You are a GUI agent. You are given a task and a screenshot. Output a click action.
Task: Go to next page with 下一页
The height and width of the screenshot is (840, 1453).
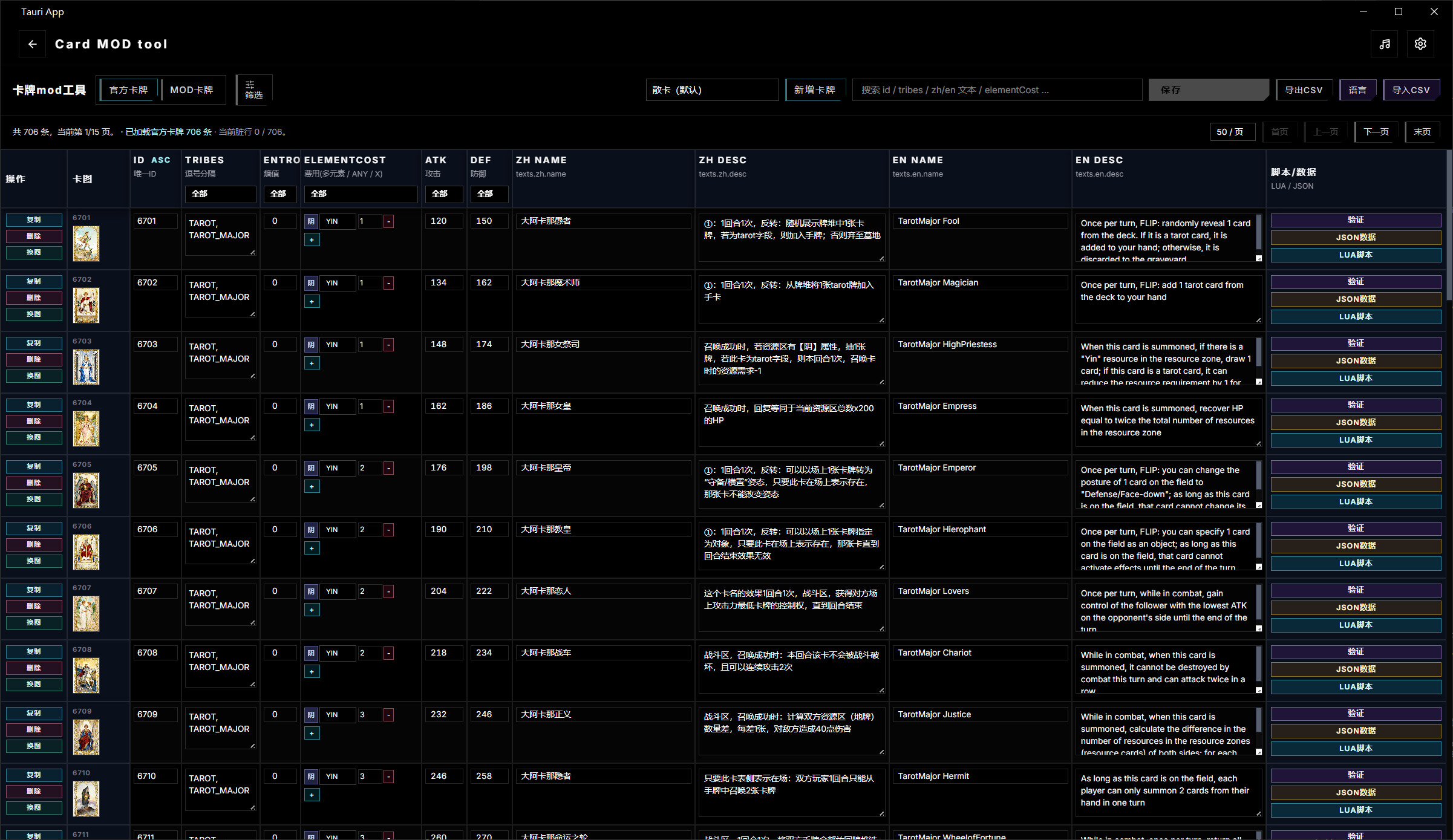tap(1376, 132)
